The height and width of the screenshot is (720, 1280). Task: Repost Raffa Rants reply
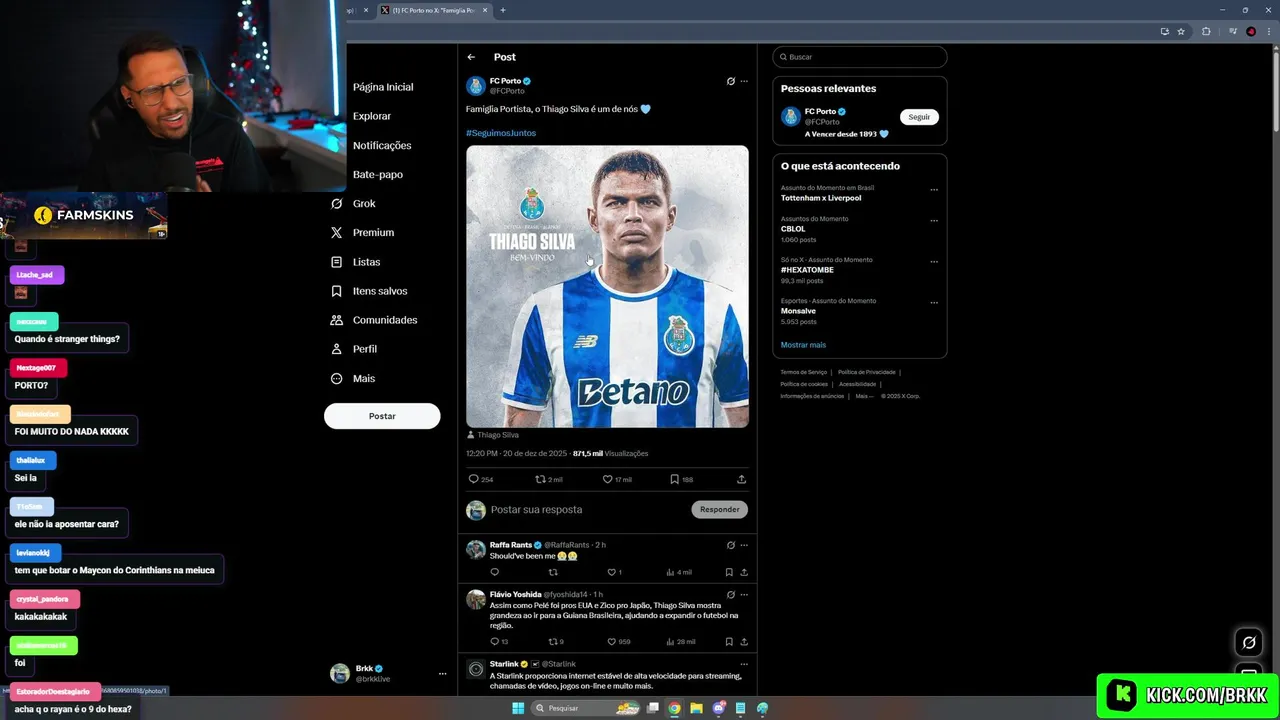553,572
